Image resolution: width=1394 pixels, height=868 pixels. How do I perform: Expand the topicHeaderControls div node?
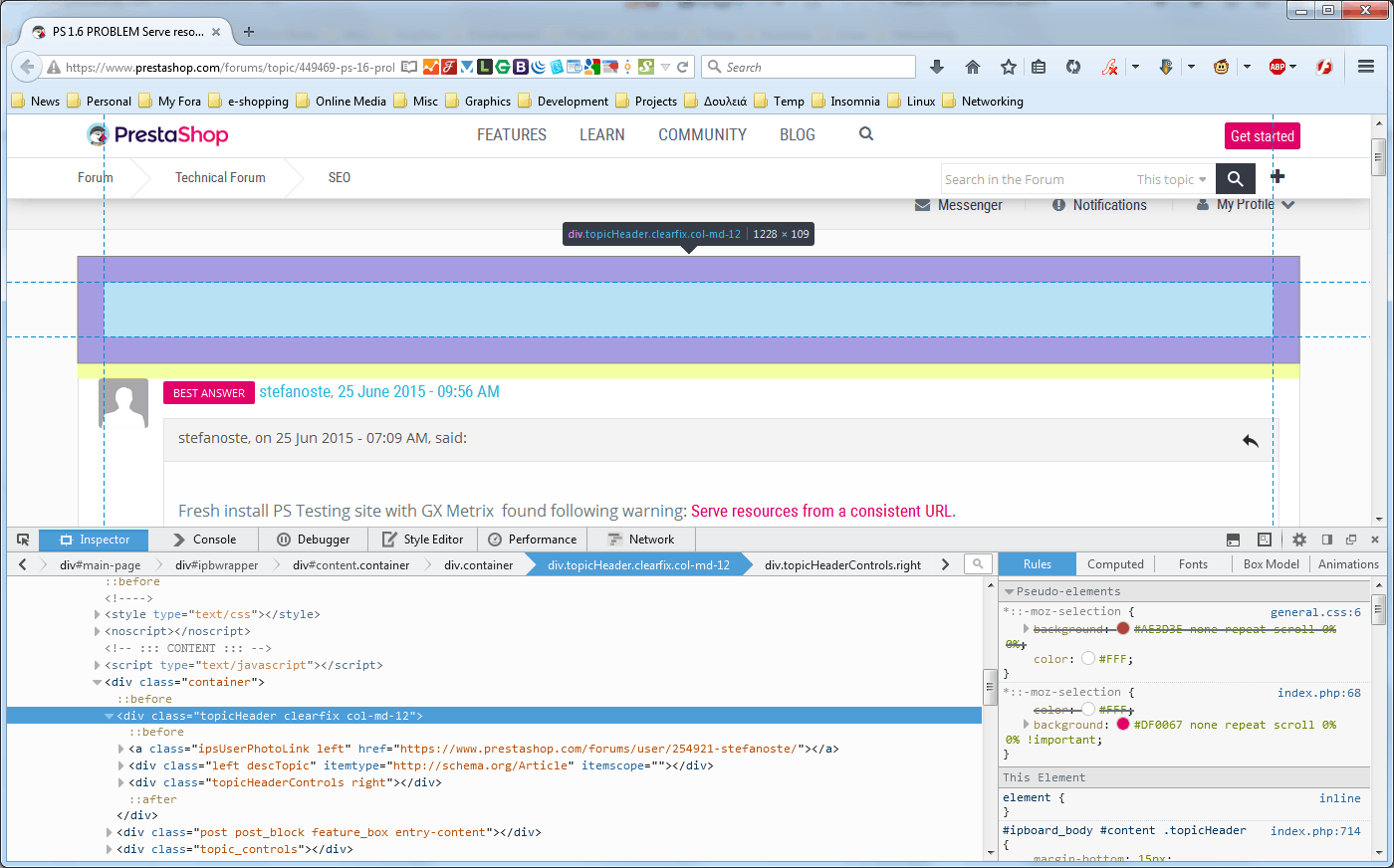coord(121,782)
